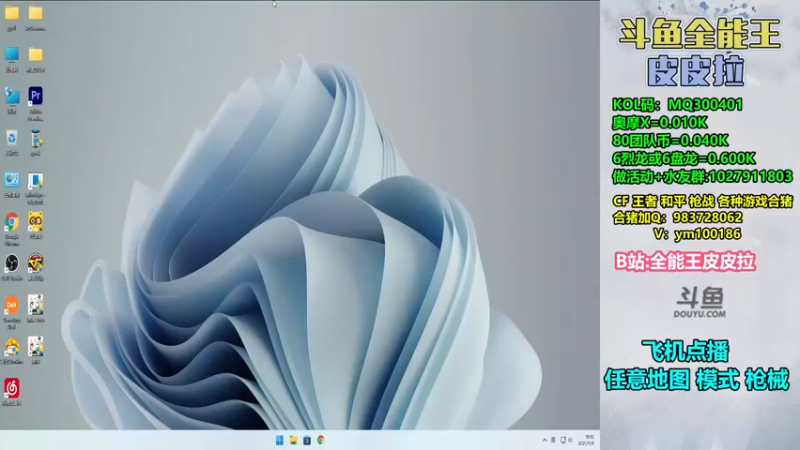Viewport: 800px width, 450px height.
Task: Select the This PC monitor icon
Action: [x=12, y=54]
